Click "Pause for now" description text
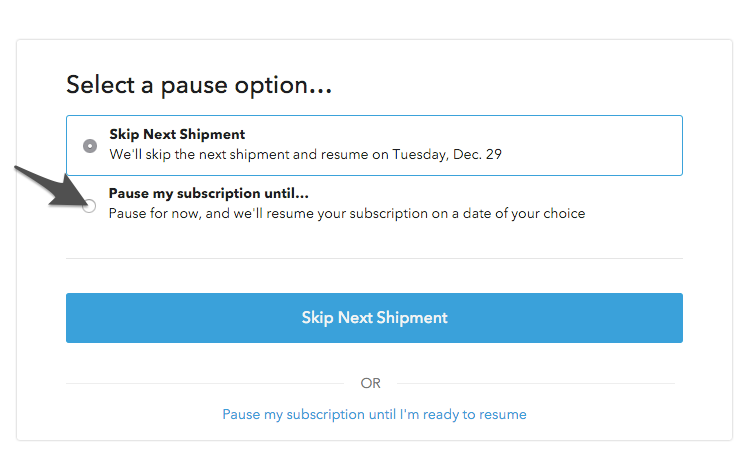The image size is (750, 475). tap(153, 213)
